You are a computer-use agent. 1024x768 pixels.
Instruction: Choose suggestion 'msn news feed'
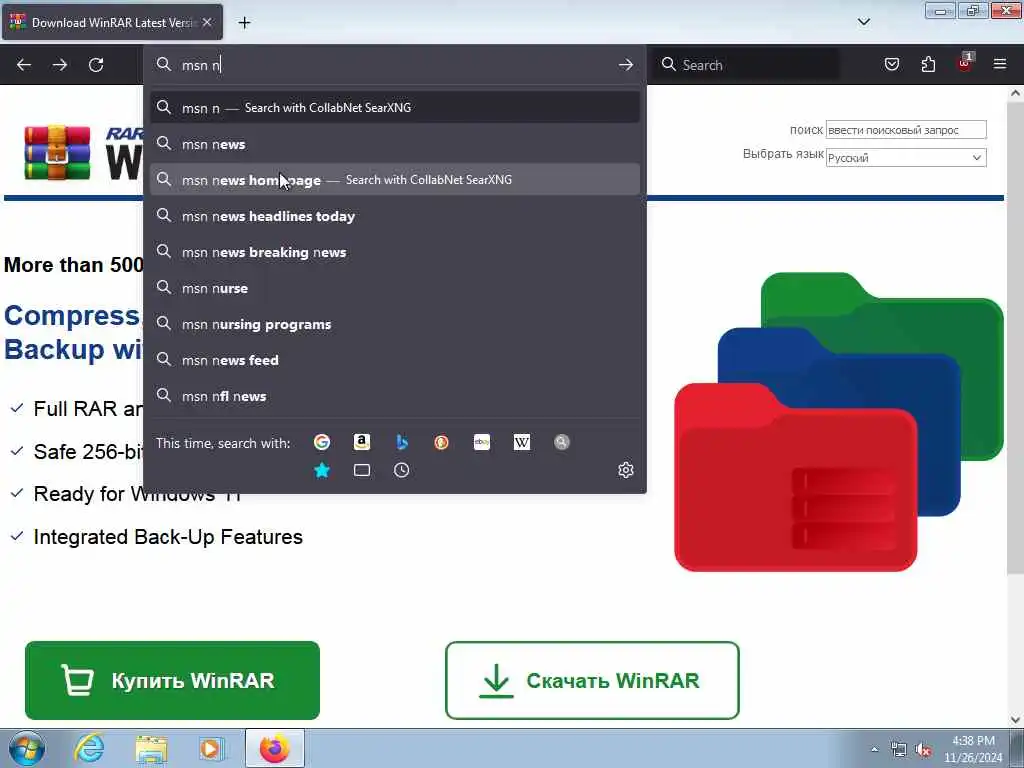[x=394, y=360]
